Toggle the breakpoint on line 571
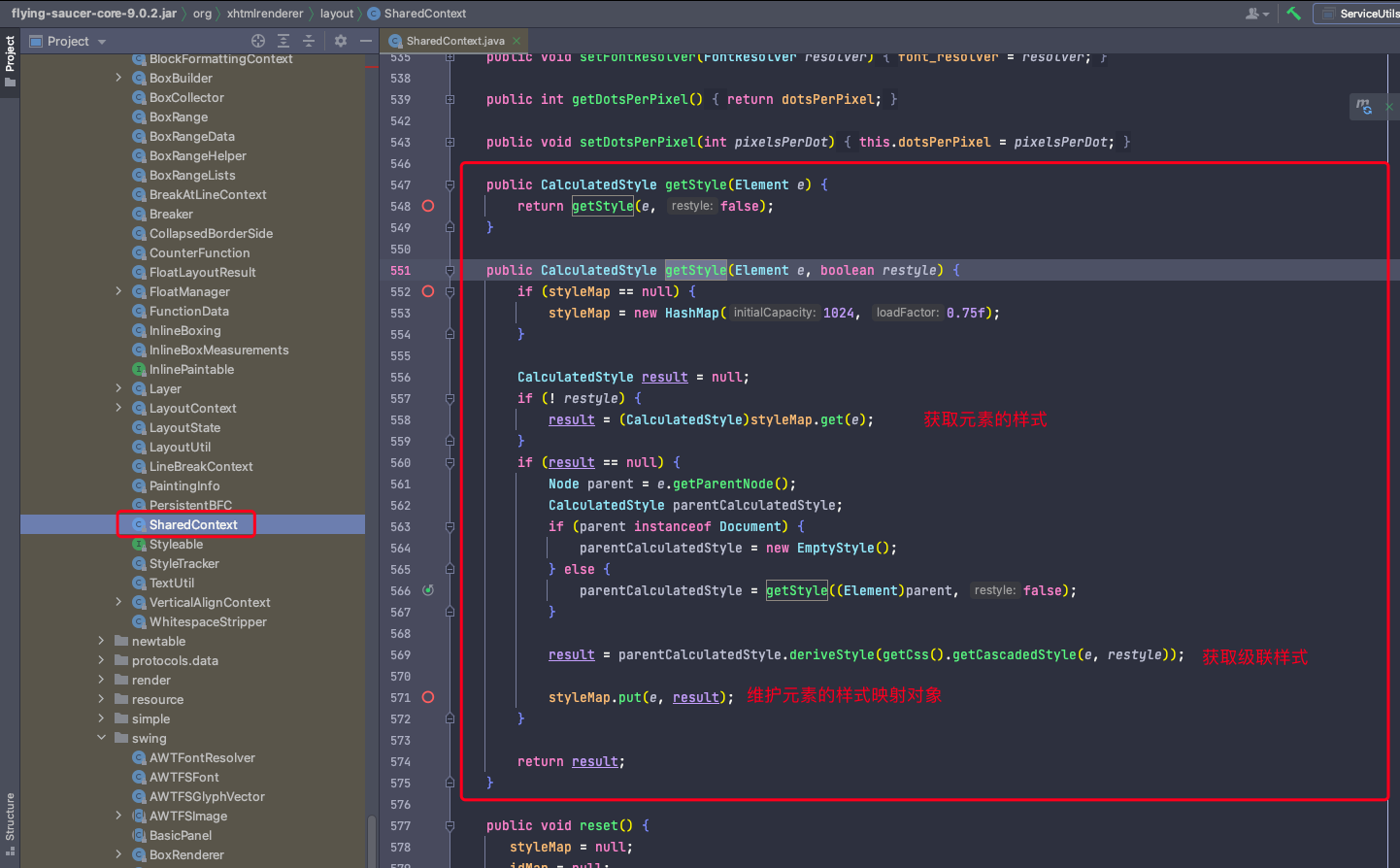The image size is (1400, 868). point(428,697)
